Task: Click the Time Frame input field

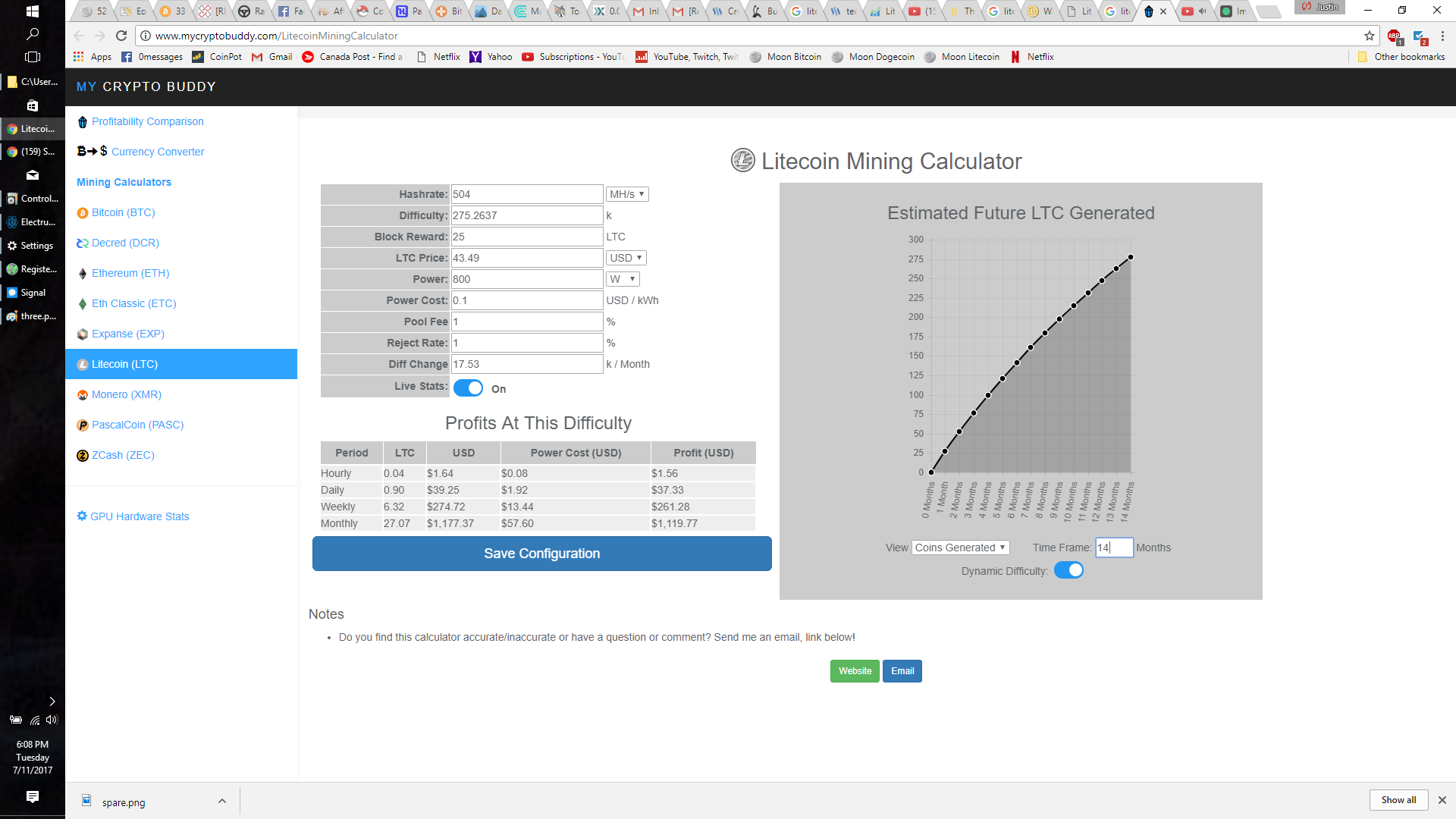Action: (x=1112, y=547)
